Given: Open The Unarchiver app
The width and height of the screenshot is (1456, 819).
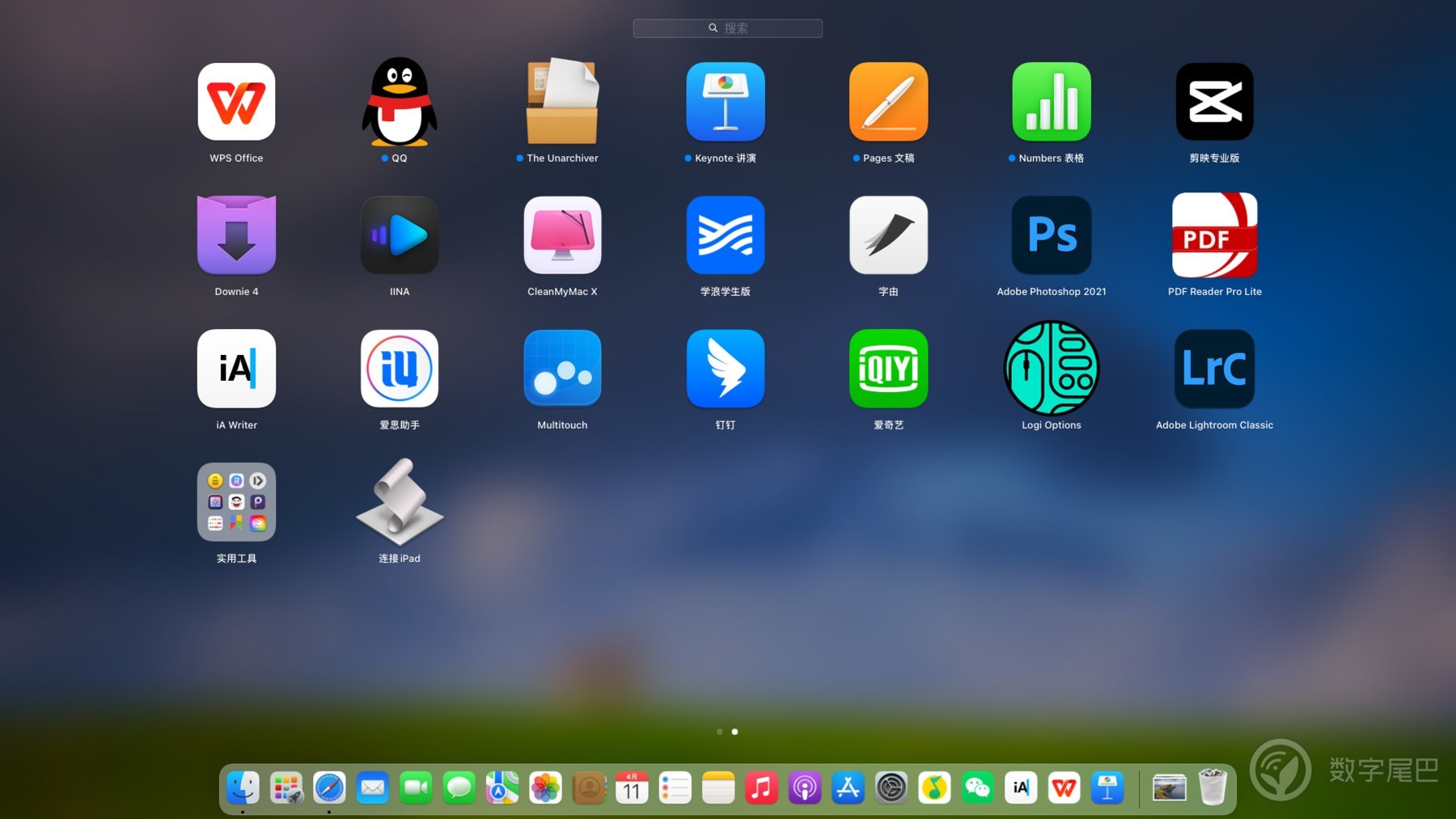Looking at the screenshot, I should coord(562,102).
